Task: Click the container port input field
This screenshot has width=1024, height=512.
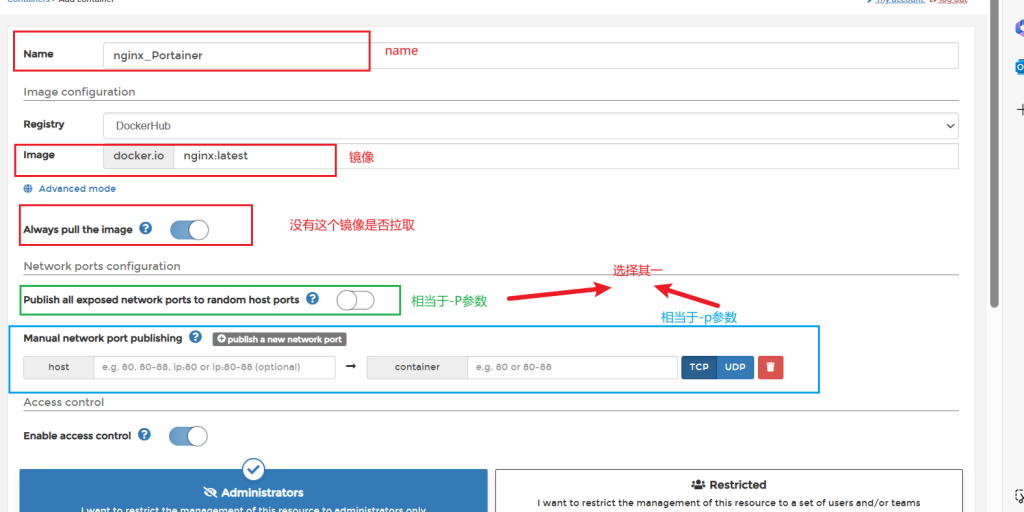Action: [572, 367]
